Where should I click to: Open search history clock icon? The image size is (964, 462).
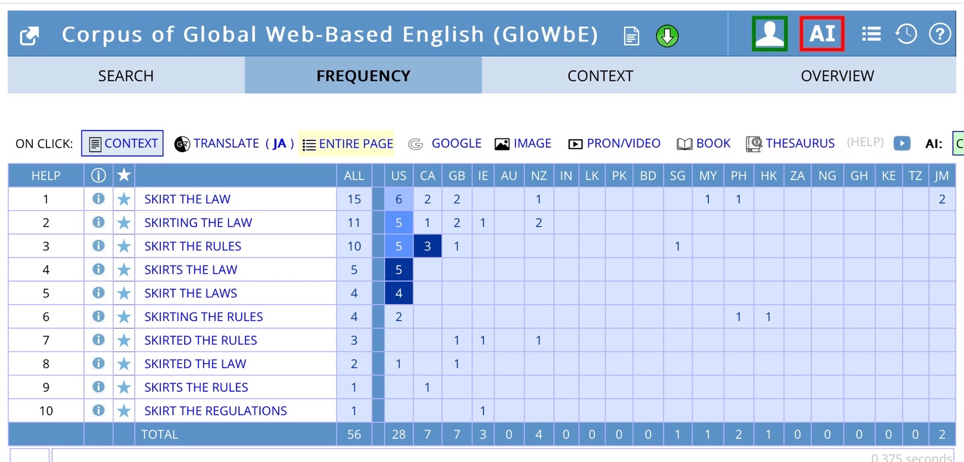(x=906, y=34)
